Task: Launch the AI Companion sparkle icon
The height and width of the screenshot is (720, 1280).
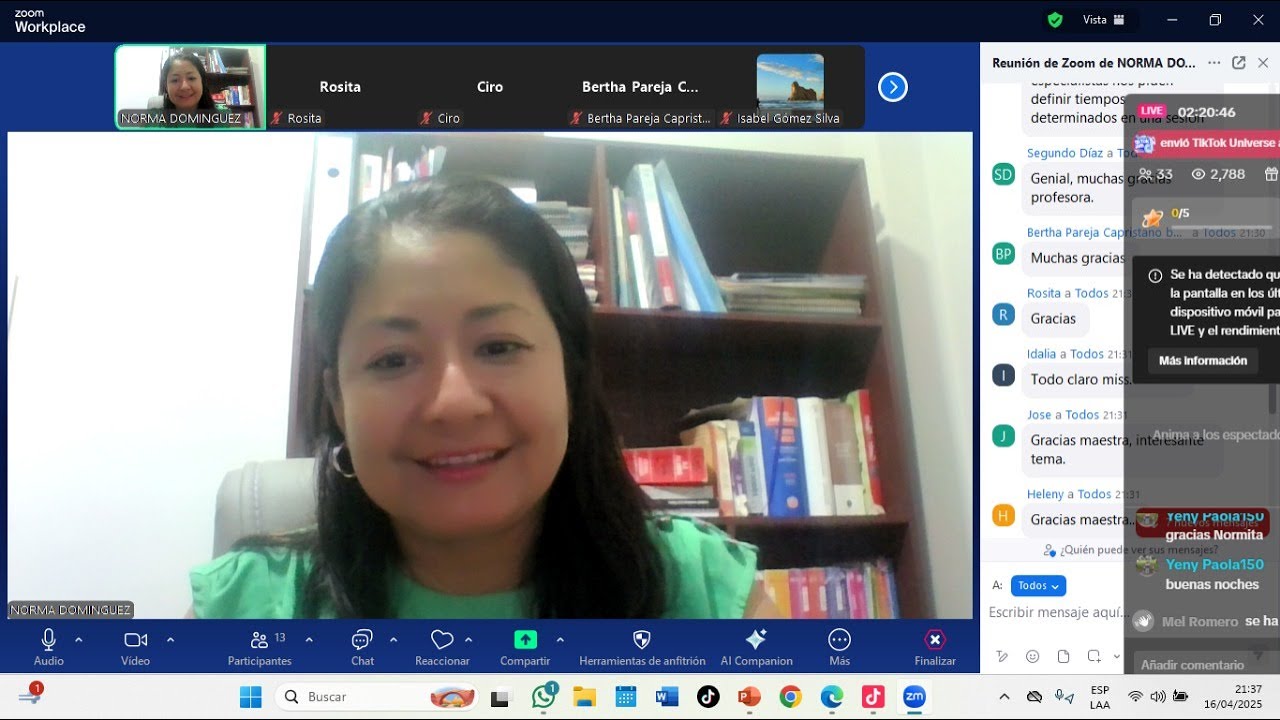Action: tap(756, 640)
